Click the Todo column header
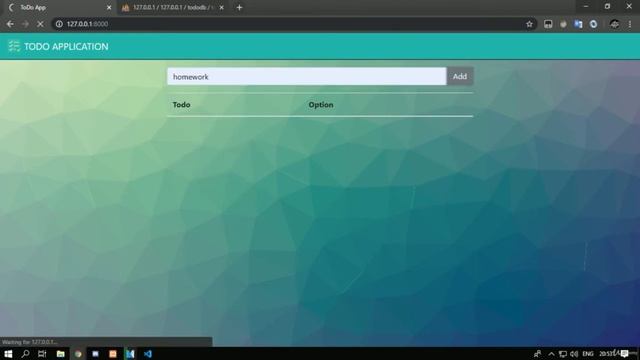Viewport: 640px width, 360px height. 181,105
